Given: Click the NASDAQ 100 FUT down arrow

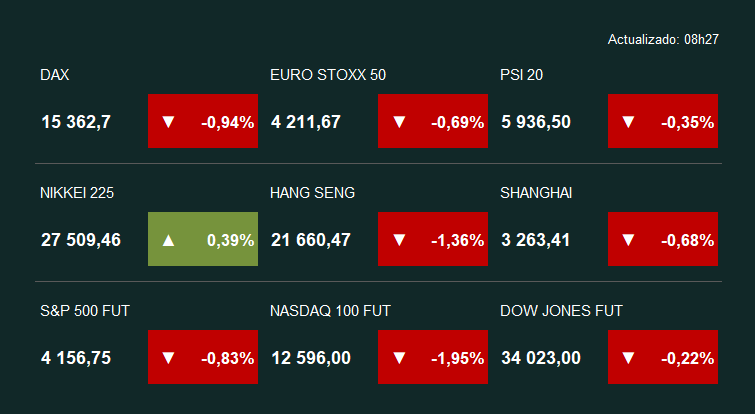Looking at the screenshot, I should click(x=399, y=358).
